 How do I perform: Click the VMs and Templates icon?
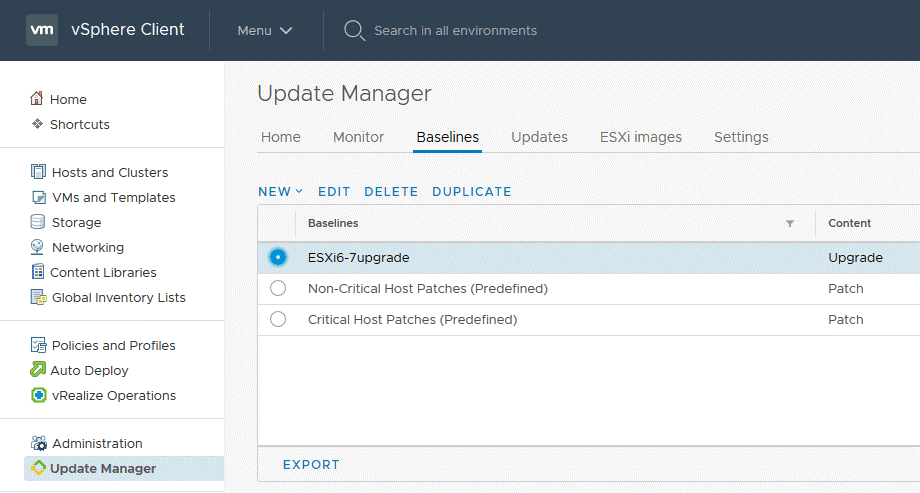pos(38,197)
